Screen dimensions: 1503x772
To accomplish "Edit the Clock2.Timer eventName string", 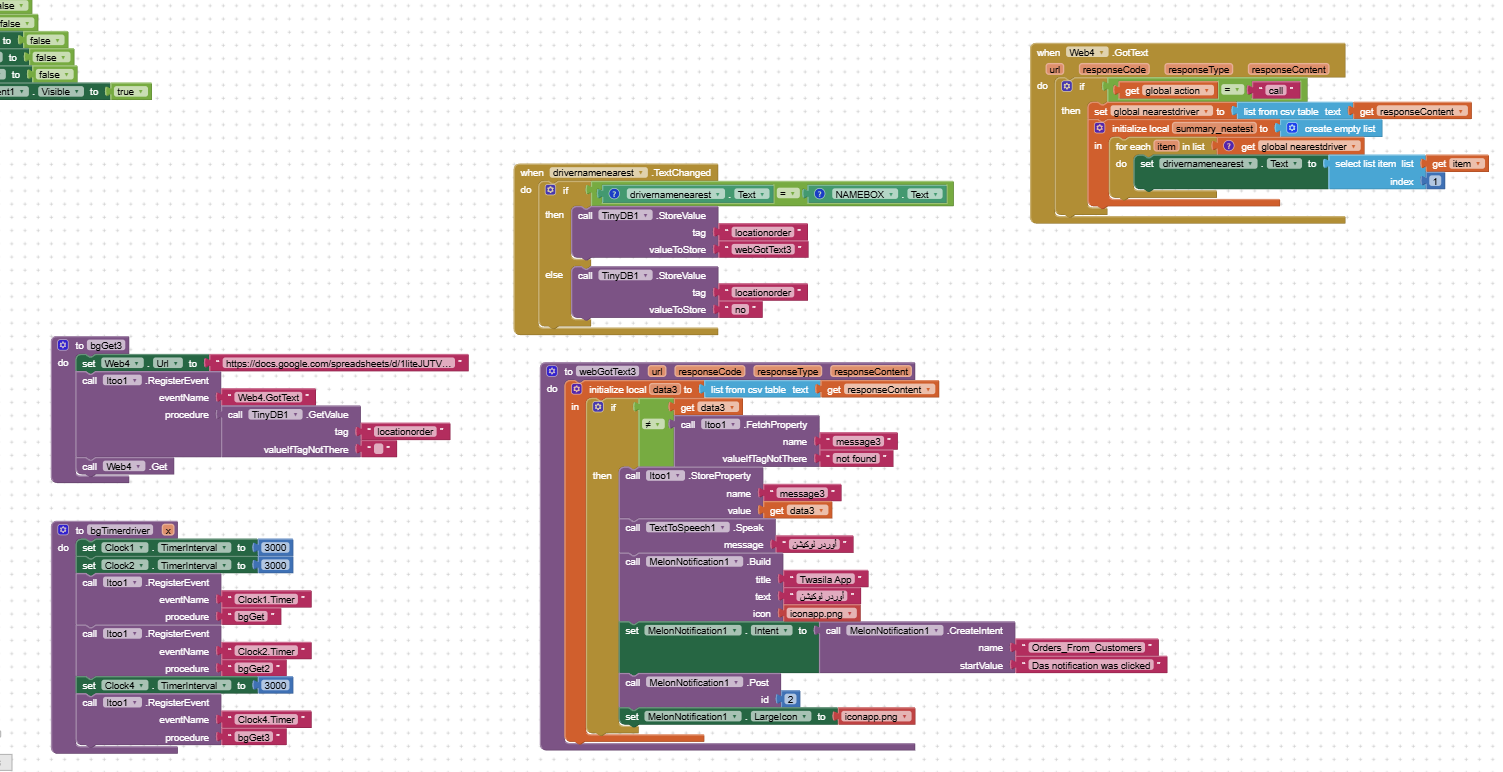I will point(266,651).
